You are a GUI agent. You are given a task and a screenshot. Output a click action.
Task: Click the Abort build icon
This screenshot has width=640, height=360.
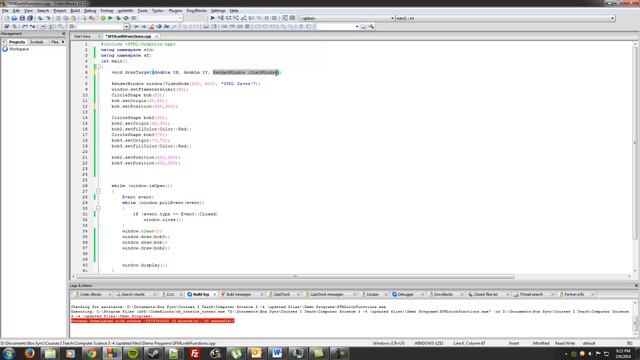coord(133,18)
